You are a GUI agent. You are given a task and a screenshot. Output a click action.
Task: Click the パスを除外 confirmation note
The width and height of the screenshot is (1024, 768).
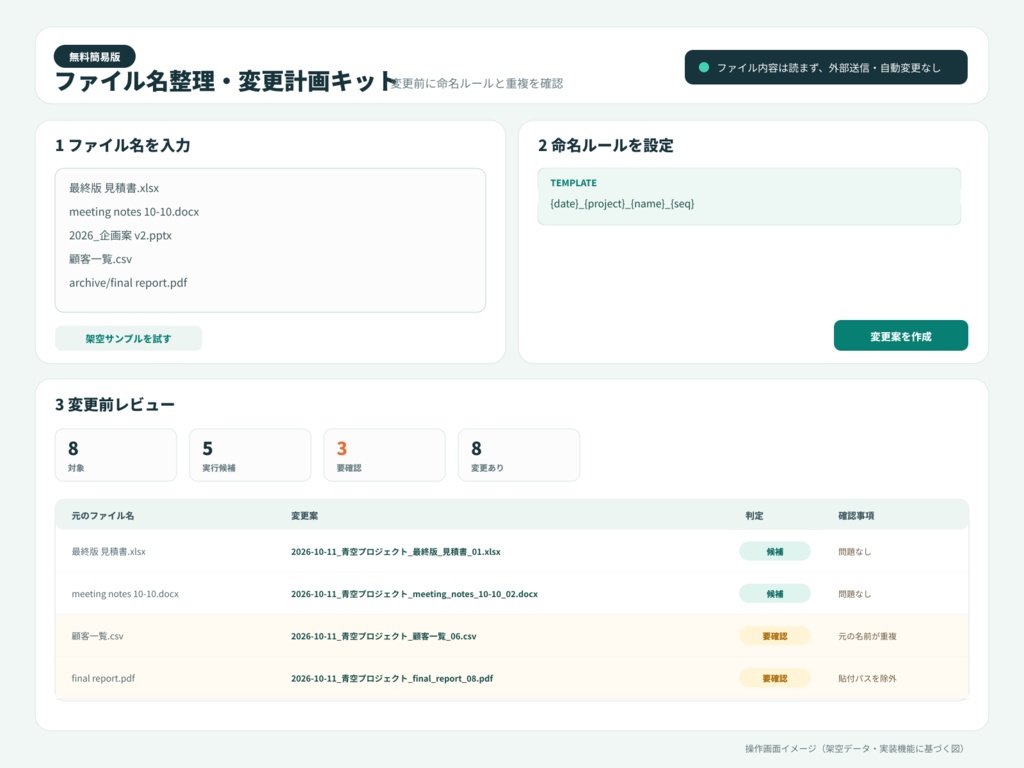(x=867, y=678)
